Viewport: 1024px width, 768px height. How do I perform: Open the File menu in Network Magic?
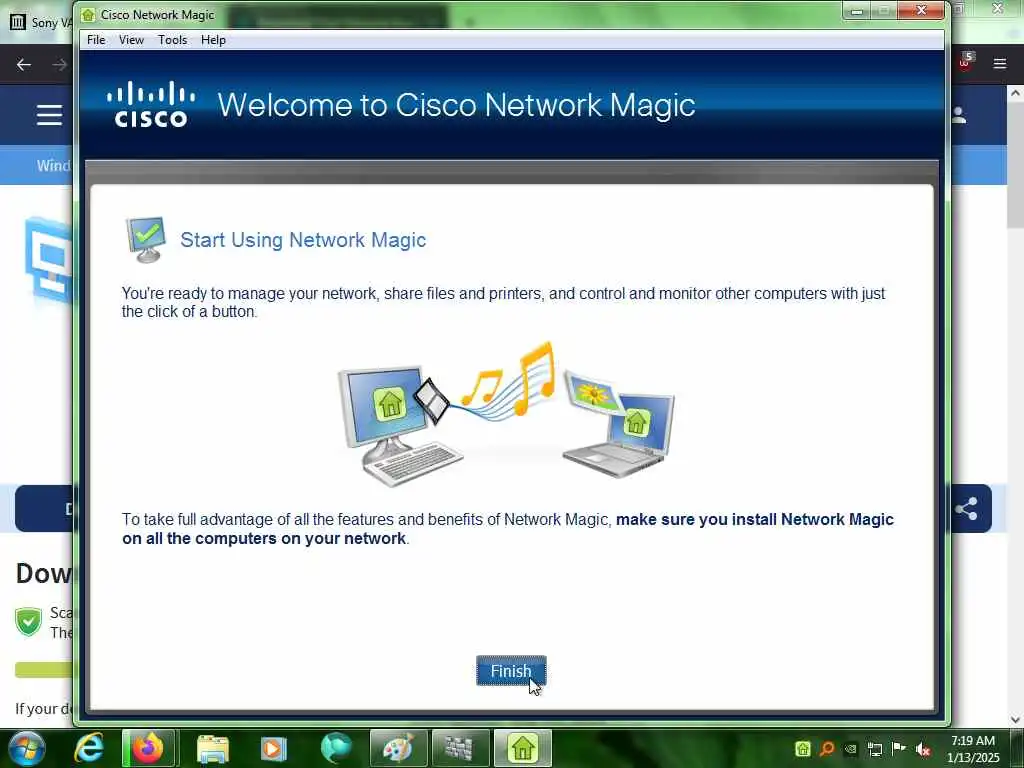tap(96, 40)
